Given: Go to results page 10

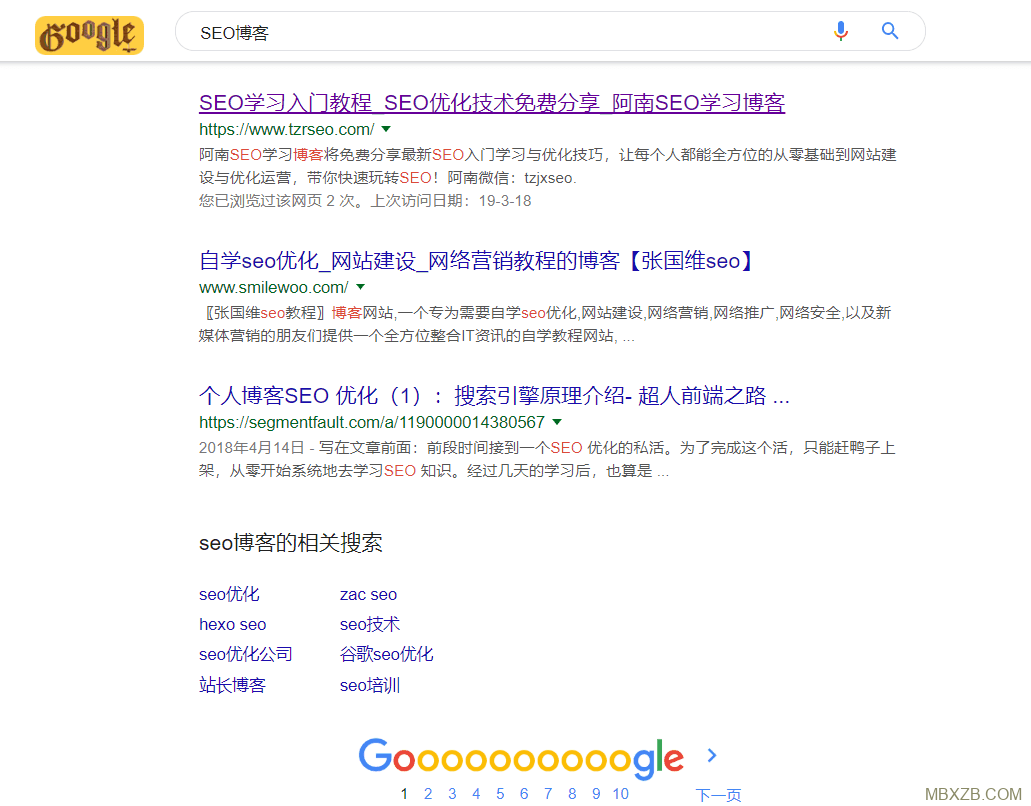Looking at the screenshot, I should (621, 794).
